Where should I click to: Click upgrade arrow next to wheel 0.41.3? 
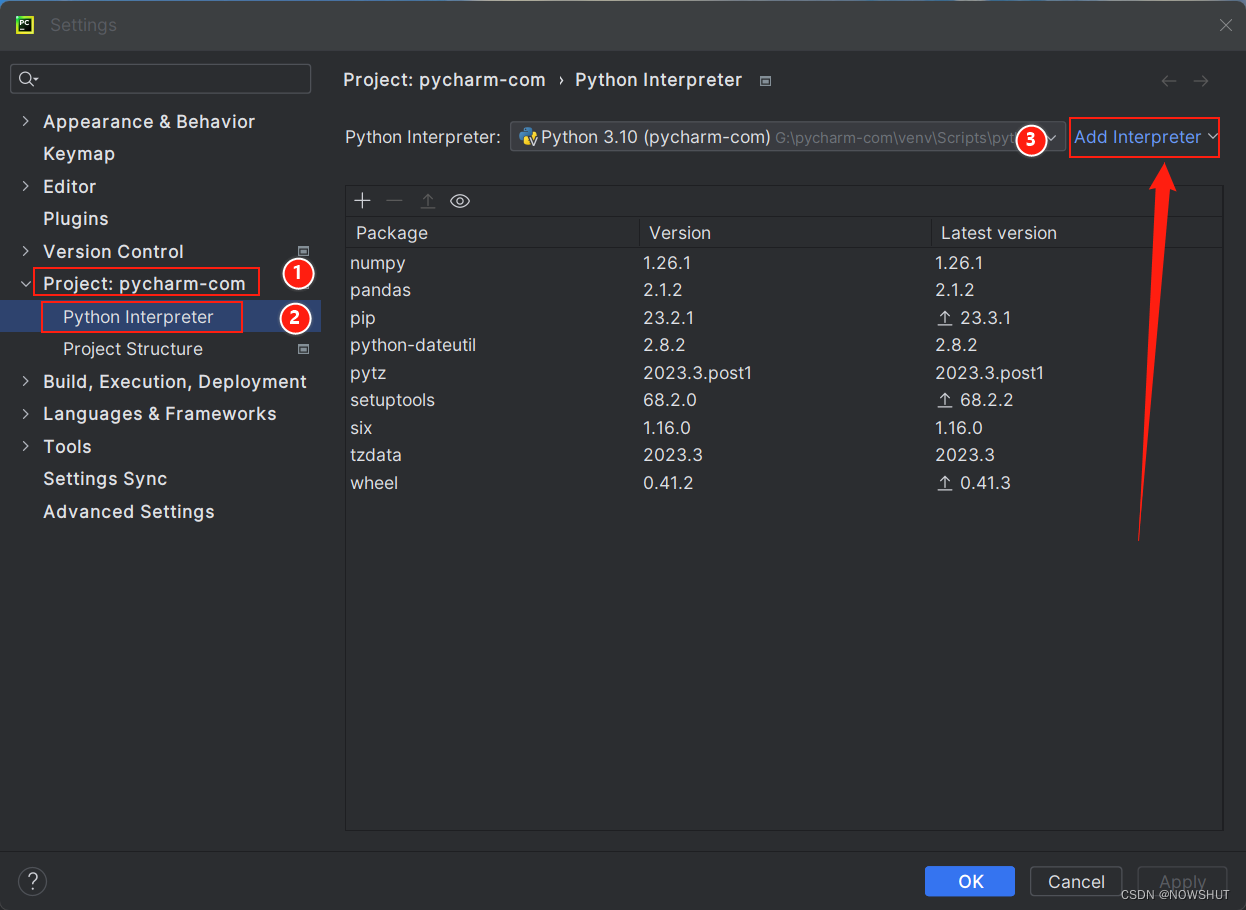click(944, 483)
